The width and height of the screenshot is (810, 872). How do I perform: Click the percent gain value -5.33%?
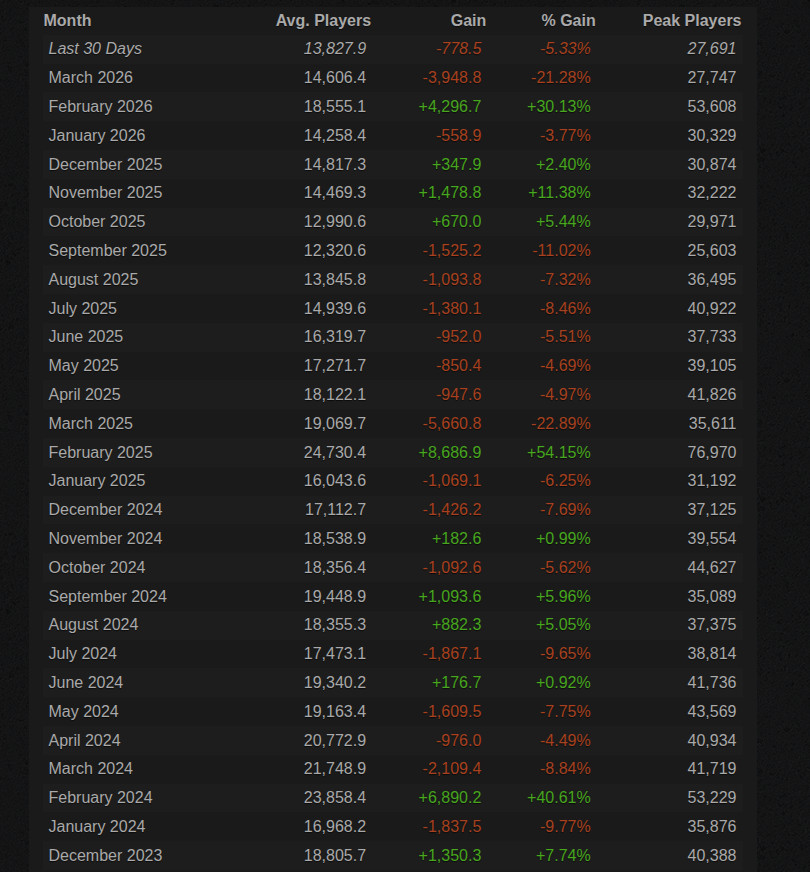point(565,49)
